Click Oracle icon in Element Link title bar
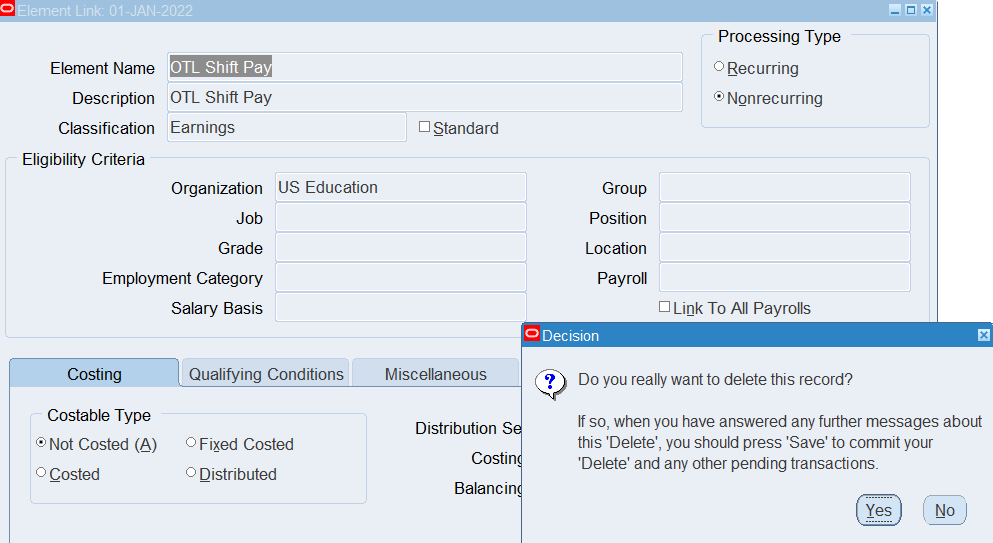 9,10
